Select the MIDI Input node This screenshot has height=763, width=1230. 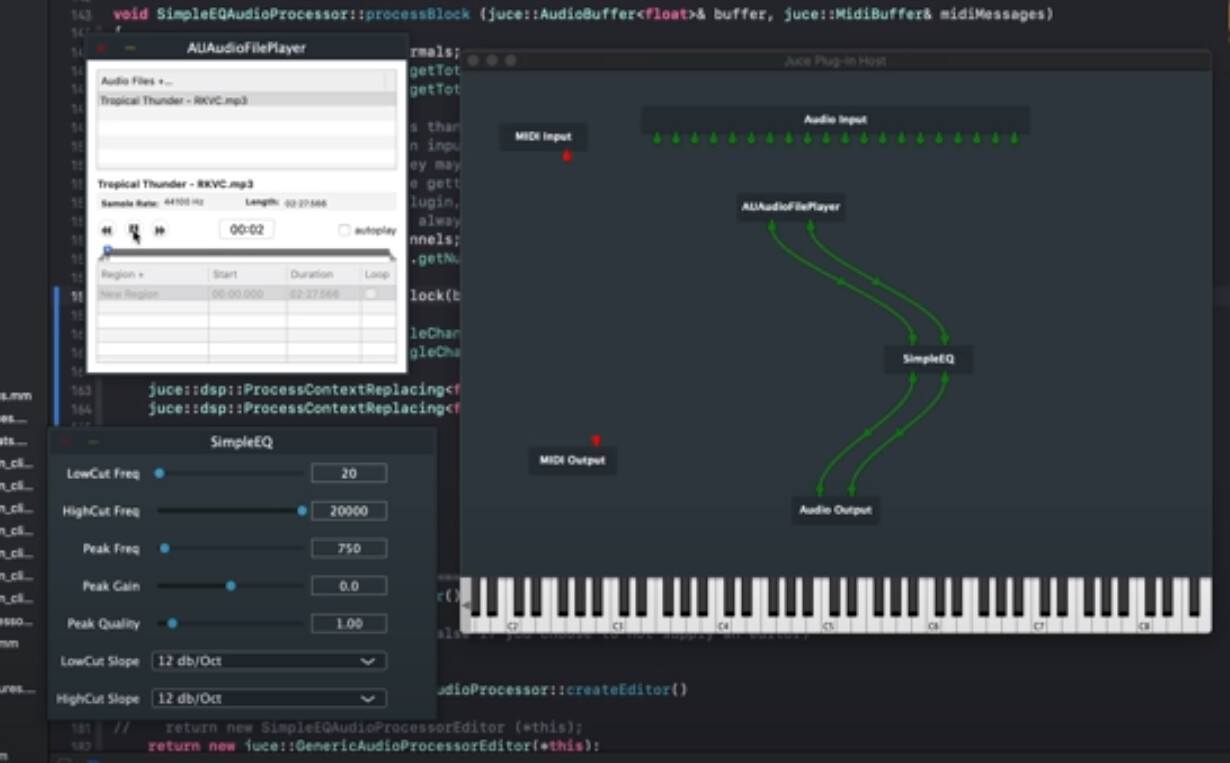[543, 137]
